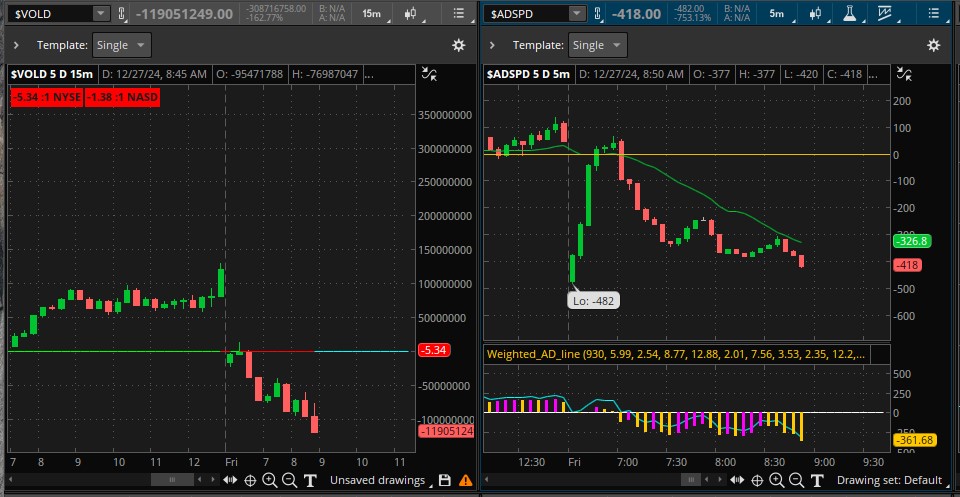960x497 pixels.
Task: Expand the side arrow on $VOLD template bar
Action: [16, 45]
